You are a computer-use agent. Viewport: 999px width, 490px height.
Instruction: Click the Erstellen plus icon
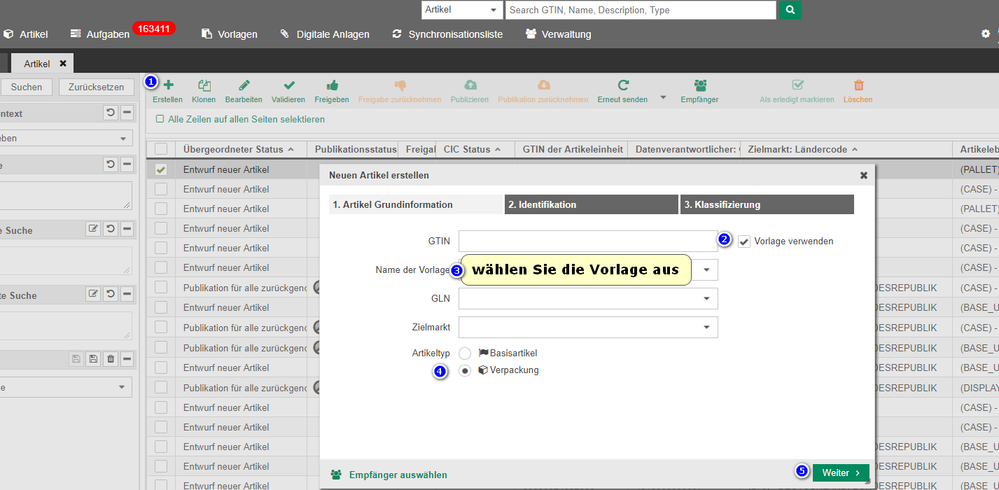[168, 85]
